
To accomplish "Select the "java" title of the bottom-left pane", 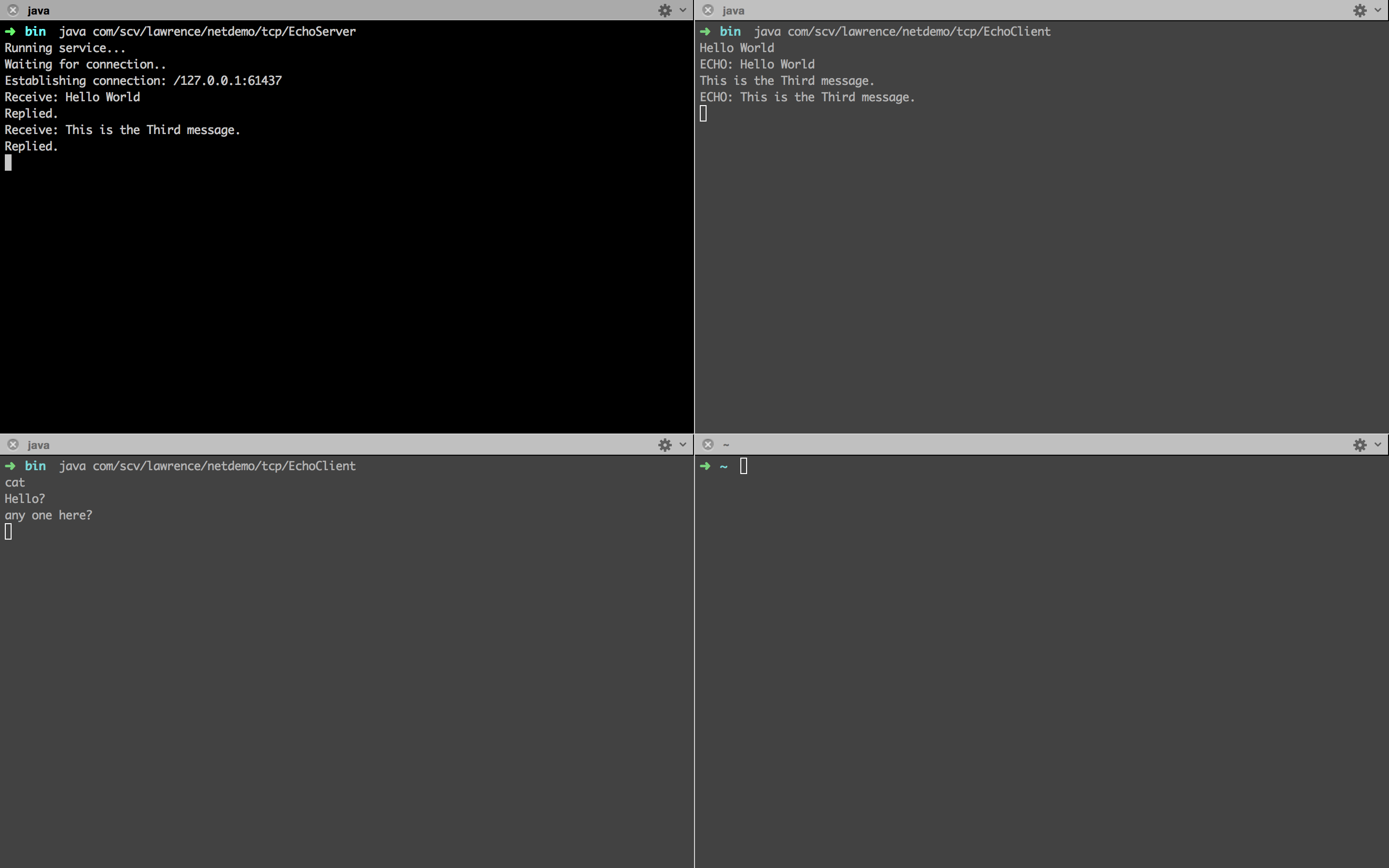I will [x=39, y=446].
